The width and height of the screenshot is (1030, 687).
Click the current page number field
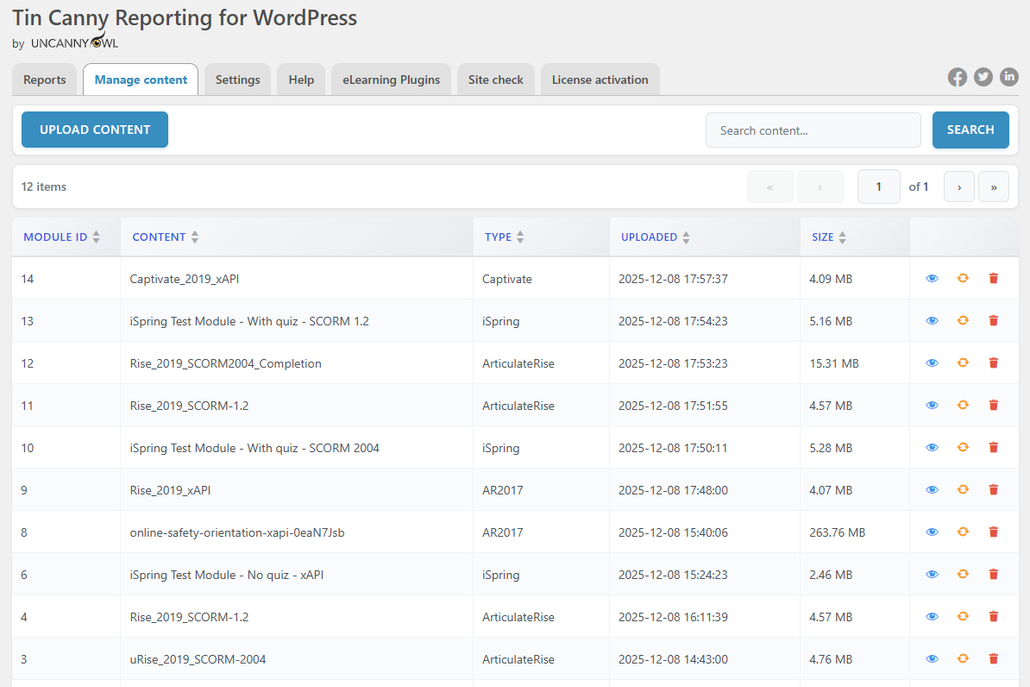(878, 187)
